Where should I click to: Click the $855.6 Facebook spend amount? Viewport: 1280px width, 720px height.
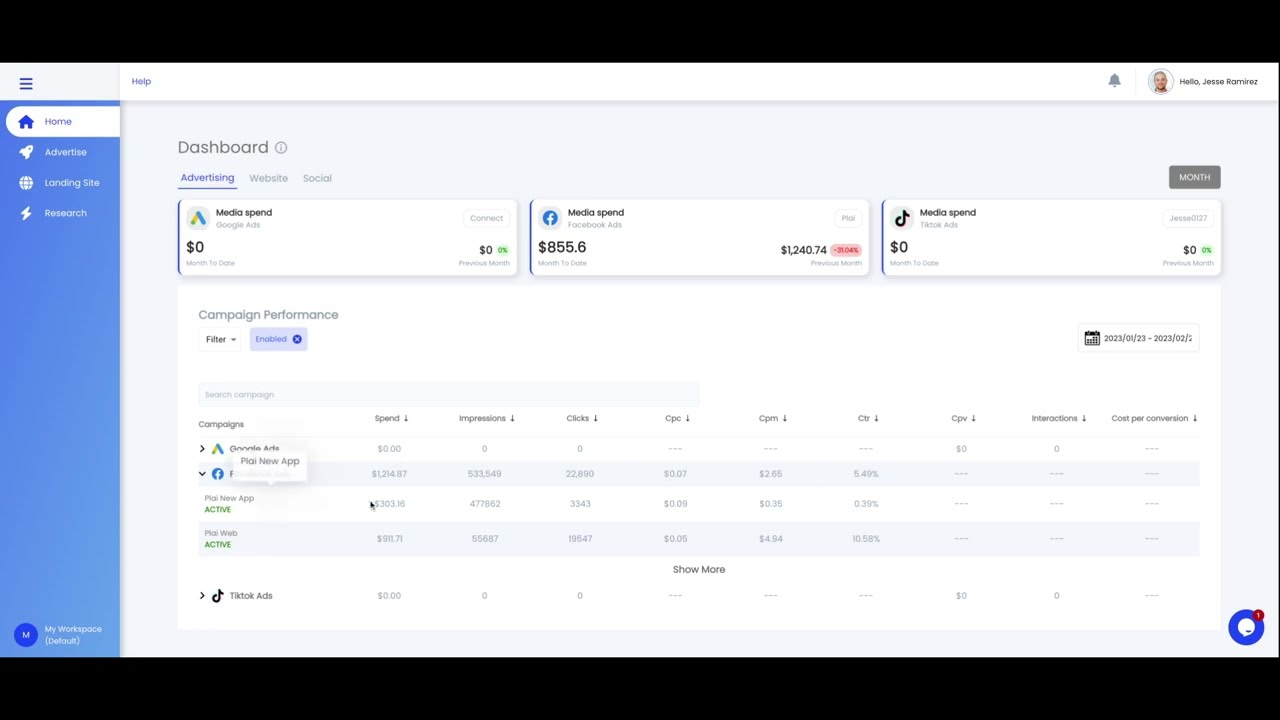coord(562,247)
